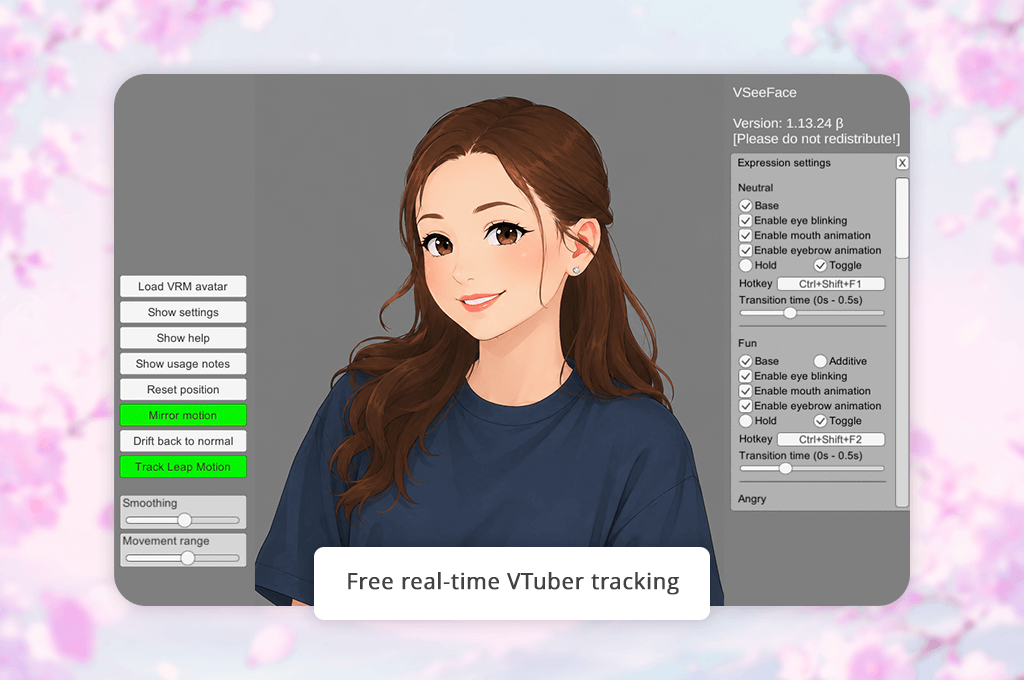Viewport: 1024px width, 680px height.
Task: Click the Version: 1.13.24 β text
Action: (x=788, y=123)
